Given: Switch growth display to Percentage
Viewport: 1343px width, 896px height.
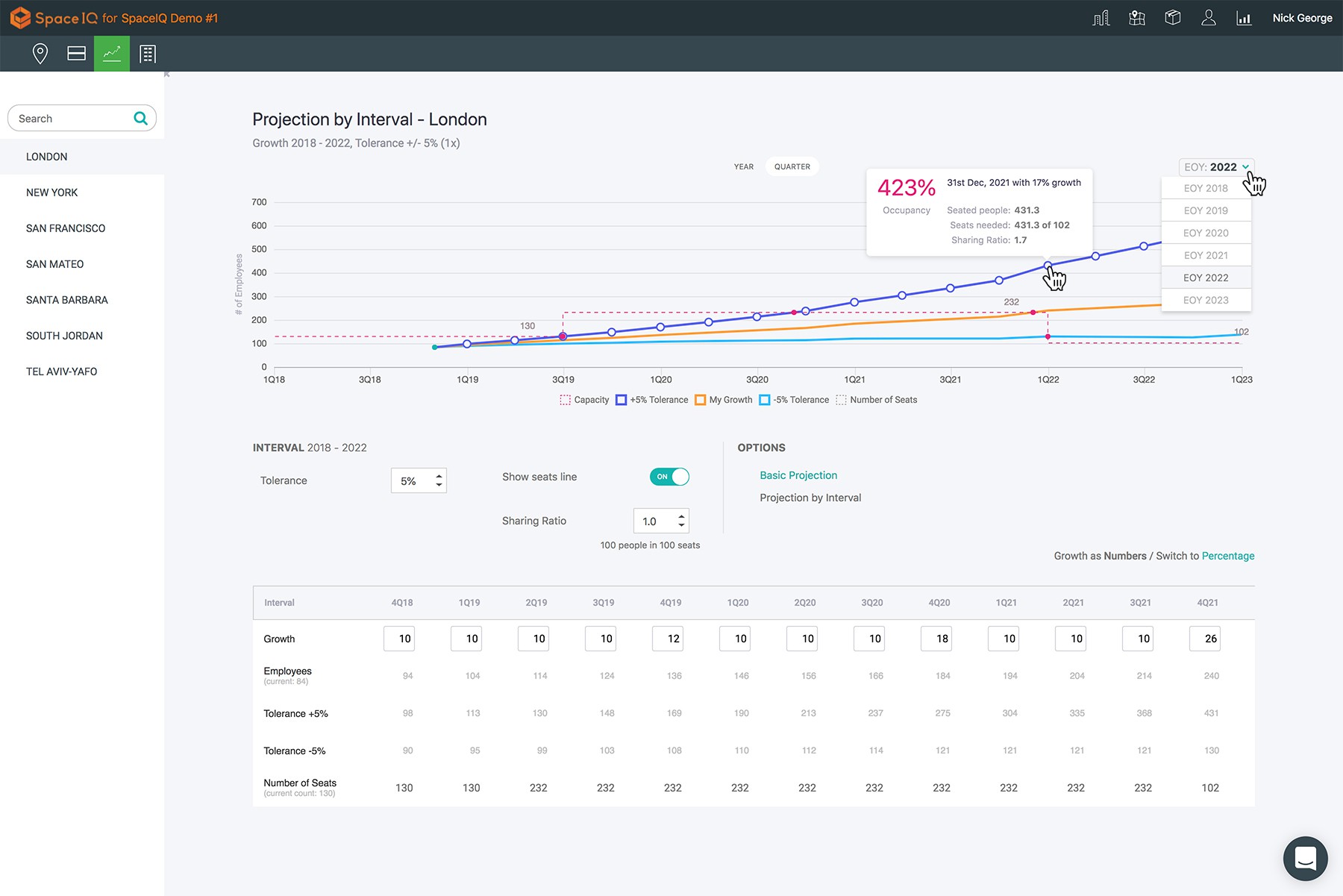Looking at the screenshot, I should (1228, 556).
